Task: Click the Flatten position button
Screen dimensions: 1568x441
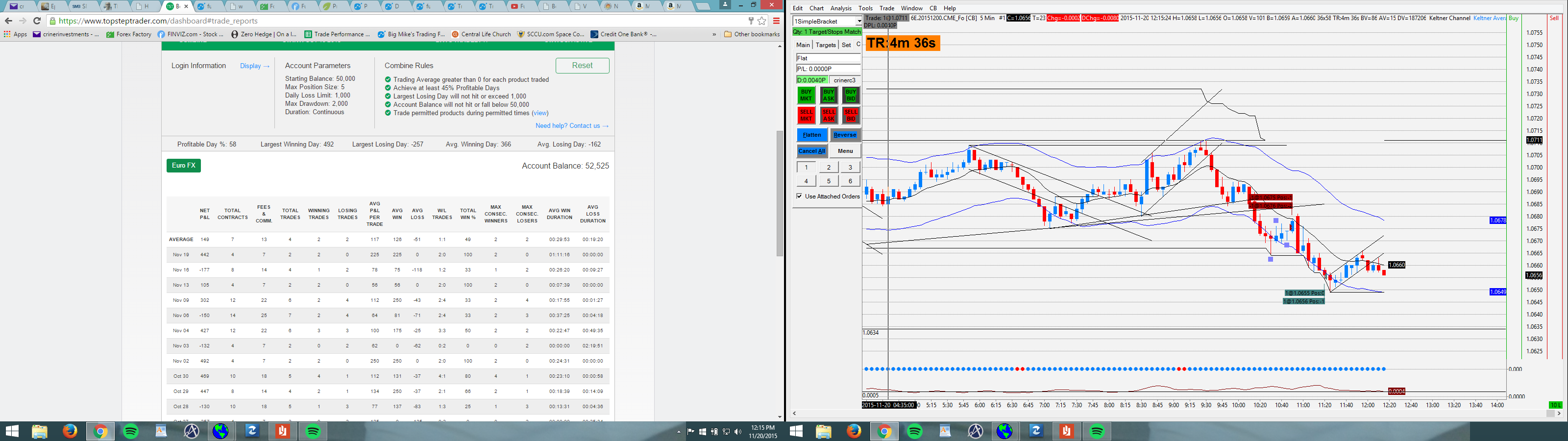Action: pos(811,135)
